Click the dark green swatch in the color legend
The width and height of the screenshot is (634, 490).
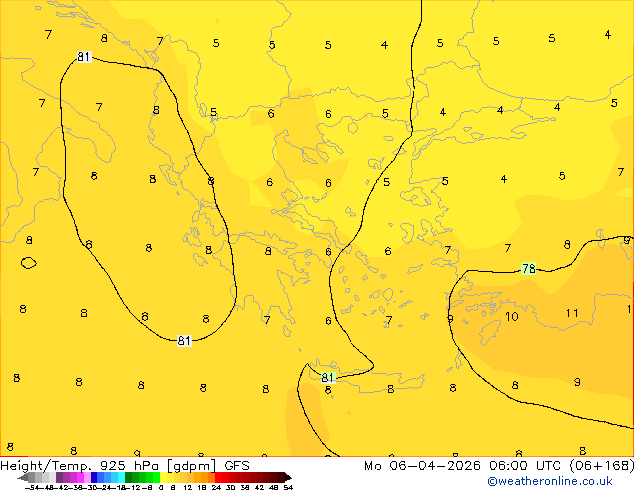click(129, 477)
